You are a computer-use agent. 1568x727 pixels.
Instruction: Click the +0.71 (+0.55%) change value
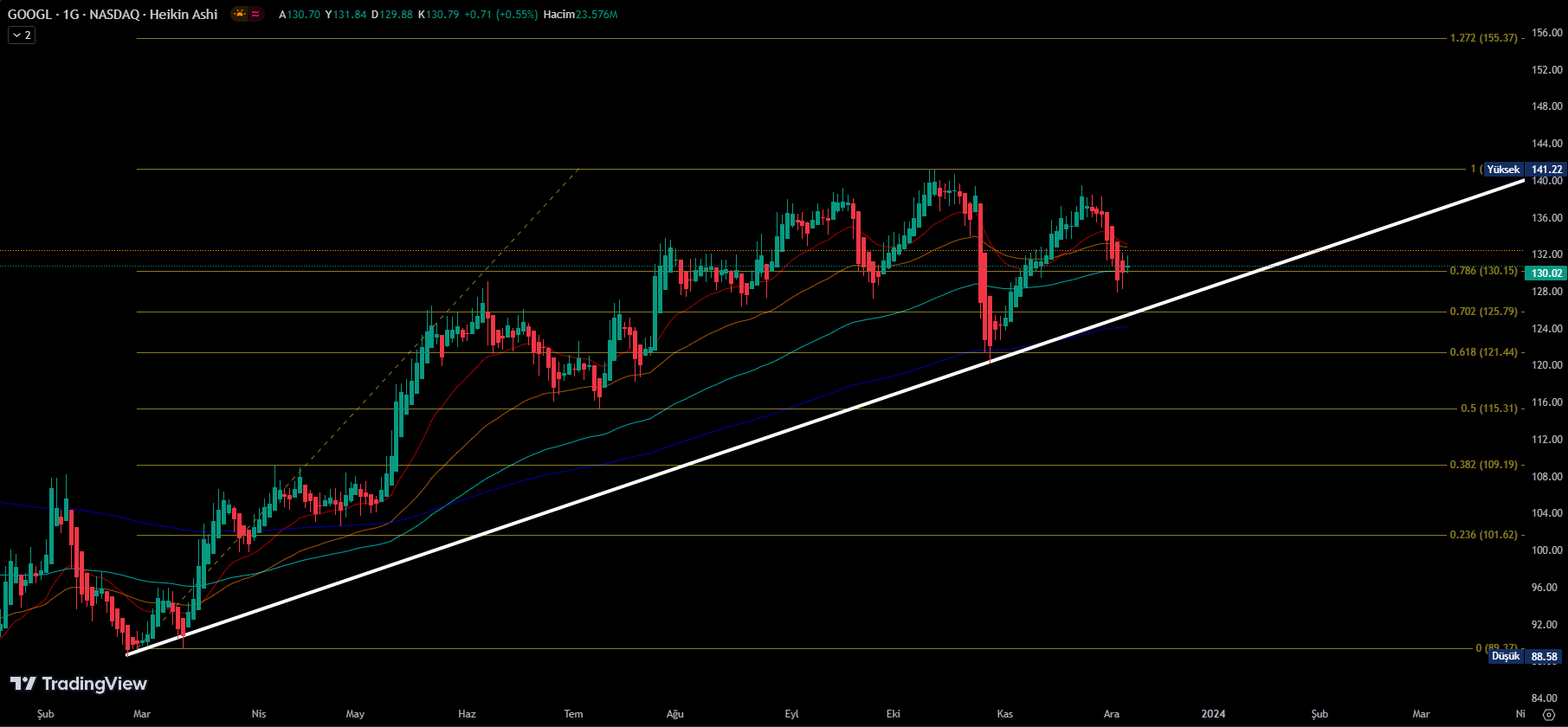(500, 15)
